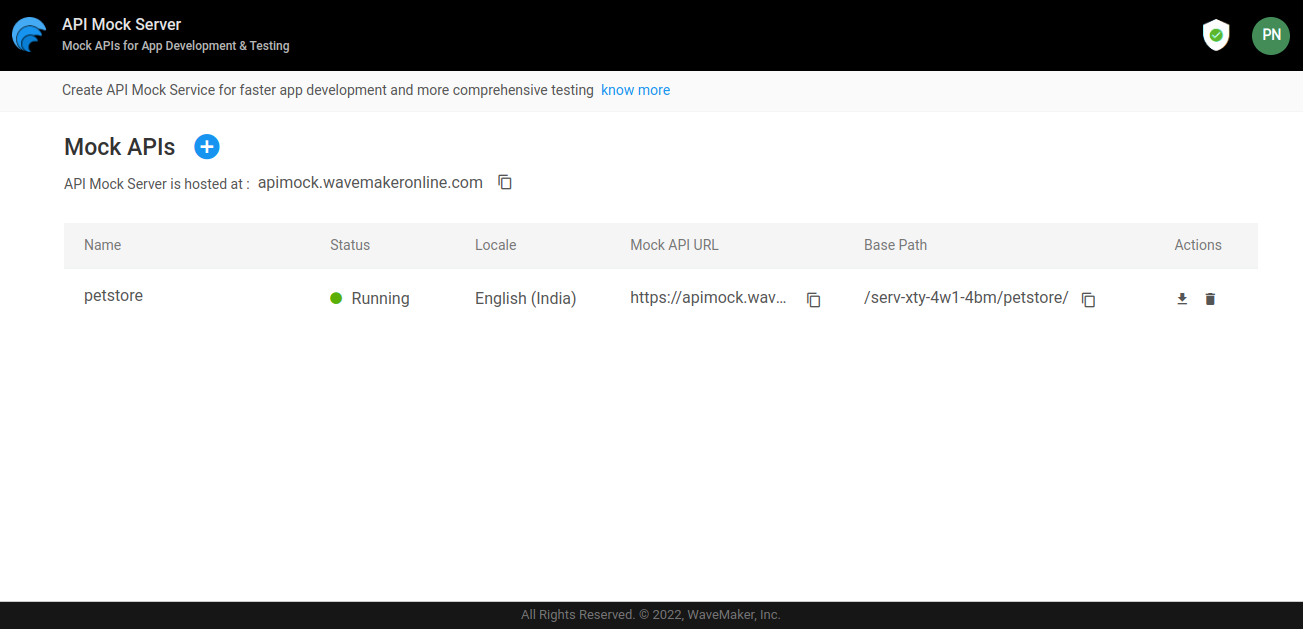Image resolution: width=1303 pixels, height=629 pixels.
Task: Download the petstore mock API
Action: pos(1182,299)
